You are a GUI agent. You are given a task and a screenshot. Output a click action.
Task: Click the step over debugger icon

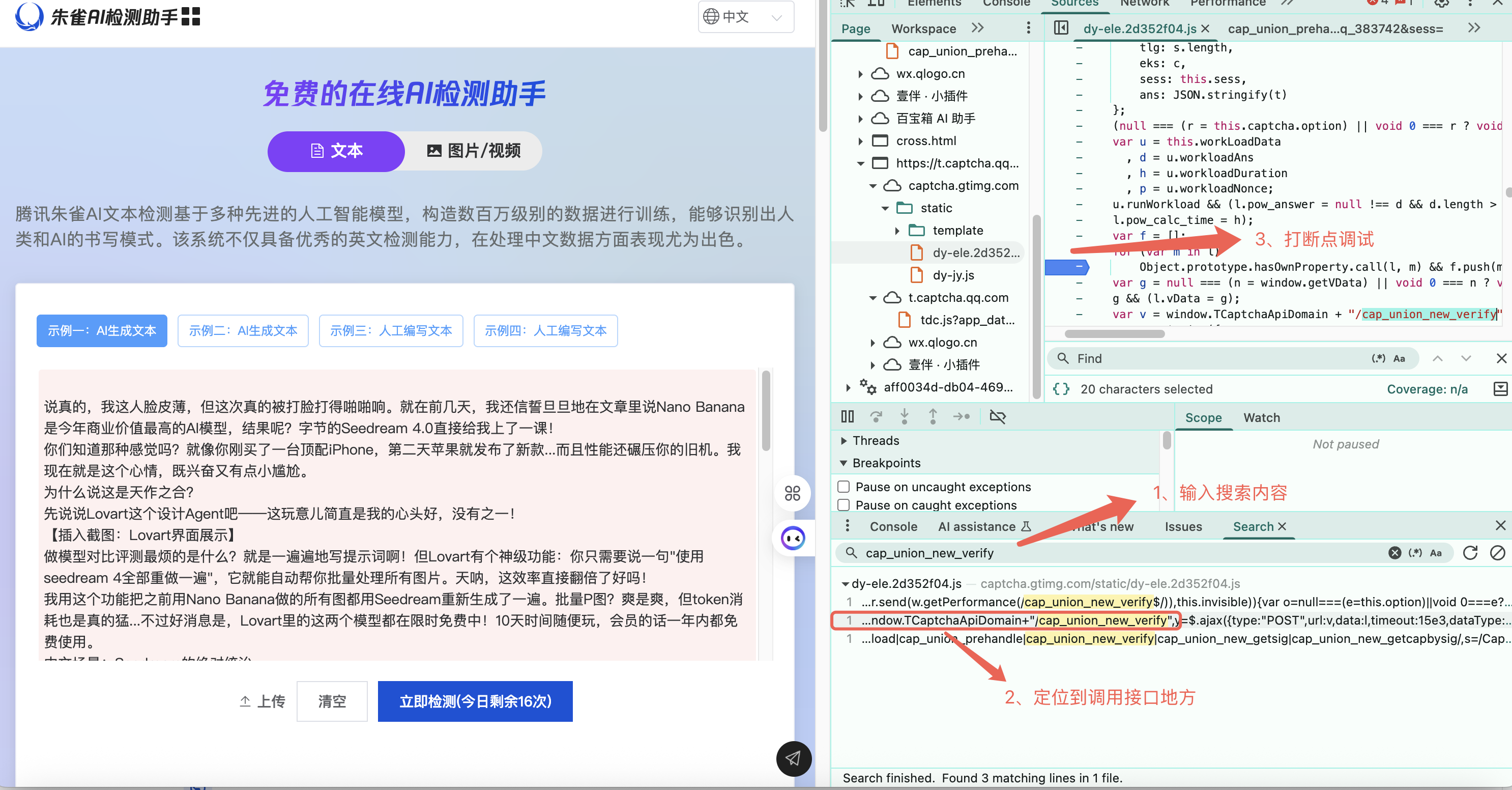(x=876, y=416)
